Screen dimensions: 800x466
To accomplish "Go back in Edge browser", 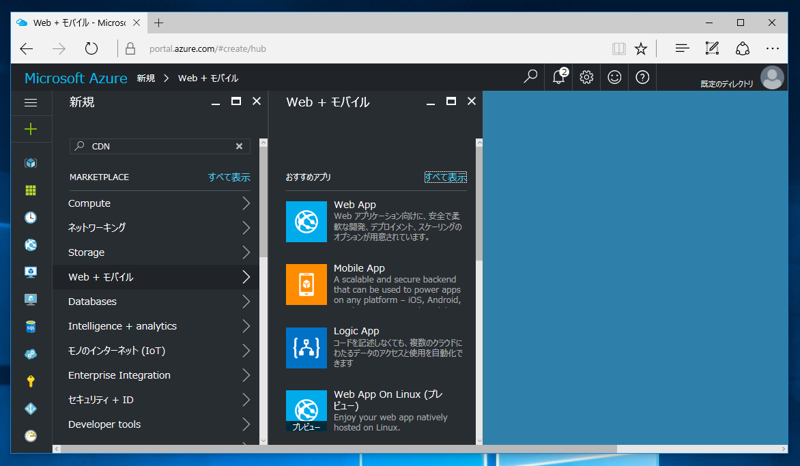I will tap(27, 48).
